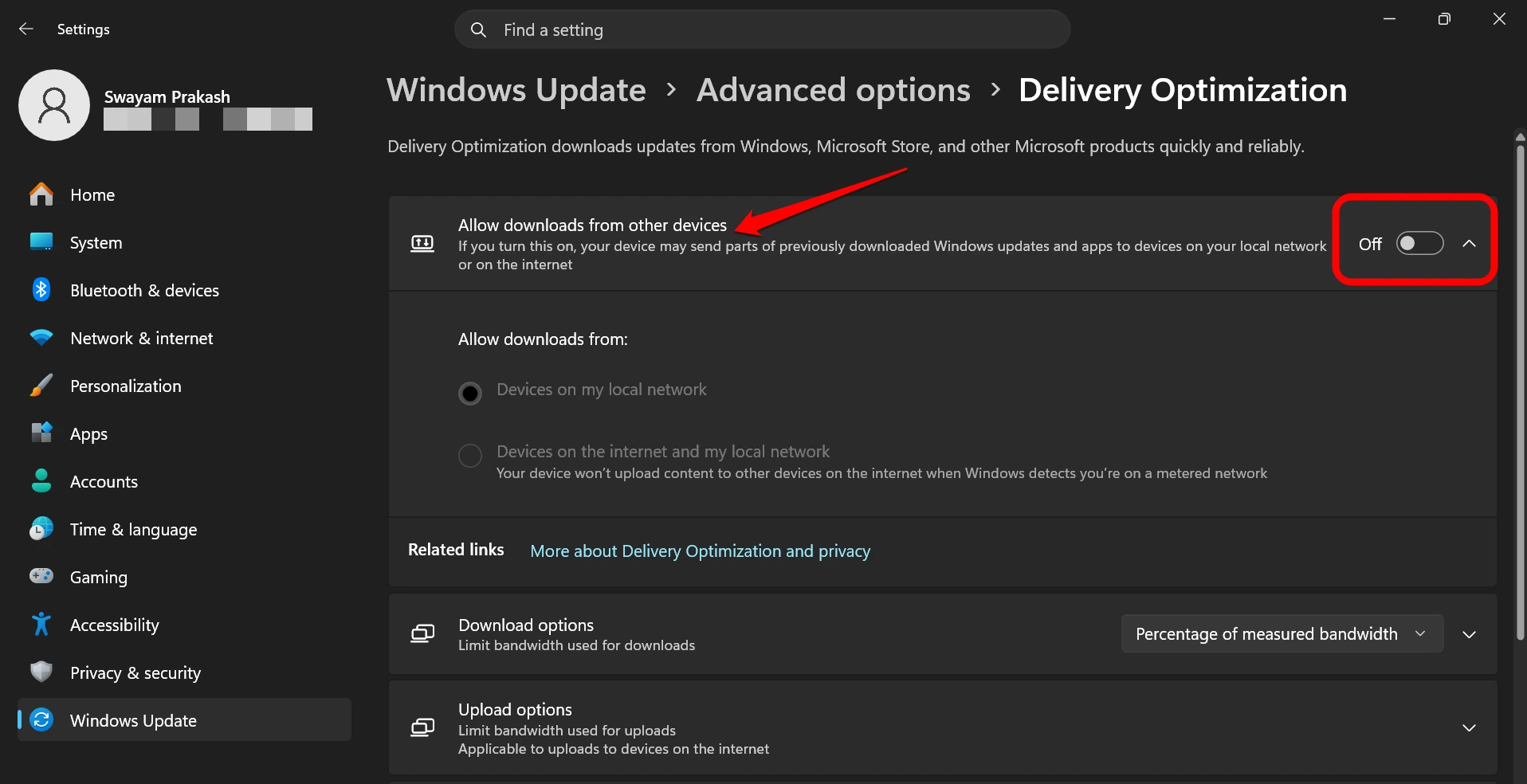1527x784 pixels.
Task: Collapse the Allow downloads section chevron
Action: [1470, 244]
